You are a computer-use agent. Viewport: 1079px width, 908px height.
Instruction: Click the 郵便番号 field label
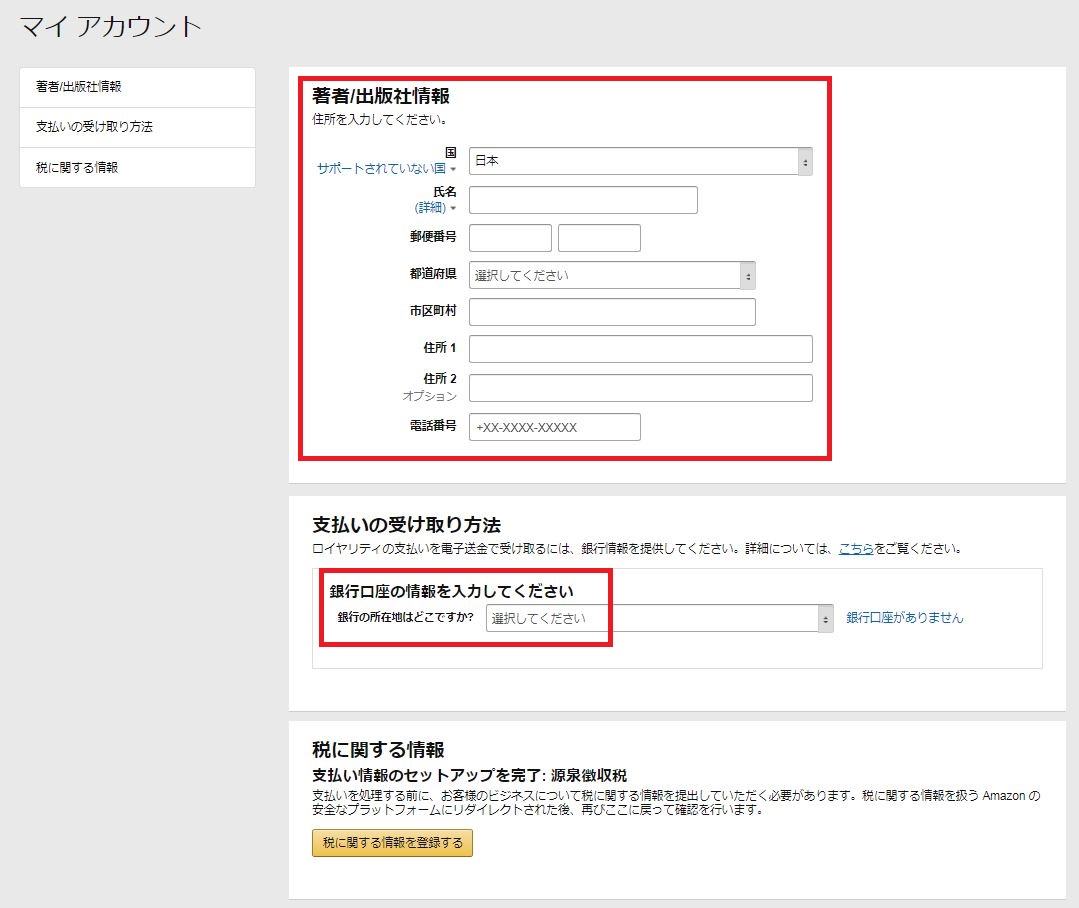point(433,237)
